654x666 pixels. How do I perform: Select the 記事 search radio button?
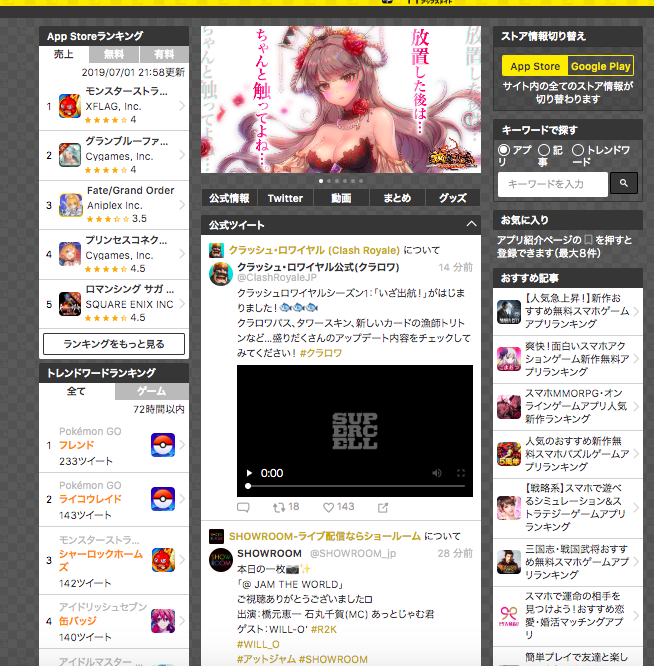coord(543,150)
